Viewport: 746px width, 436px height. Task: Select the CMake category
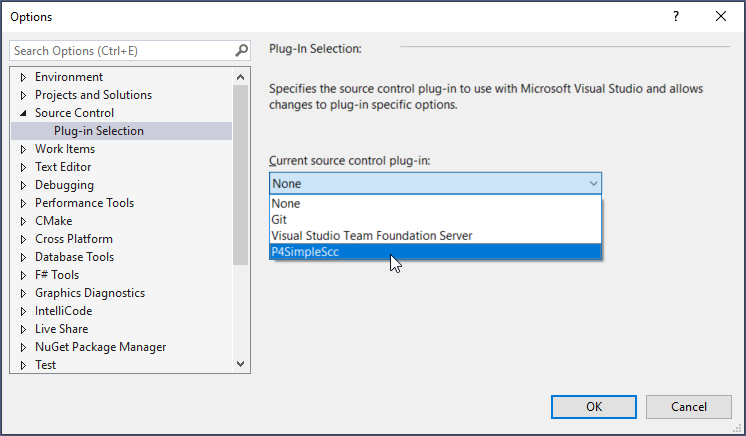(53, 221)
